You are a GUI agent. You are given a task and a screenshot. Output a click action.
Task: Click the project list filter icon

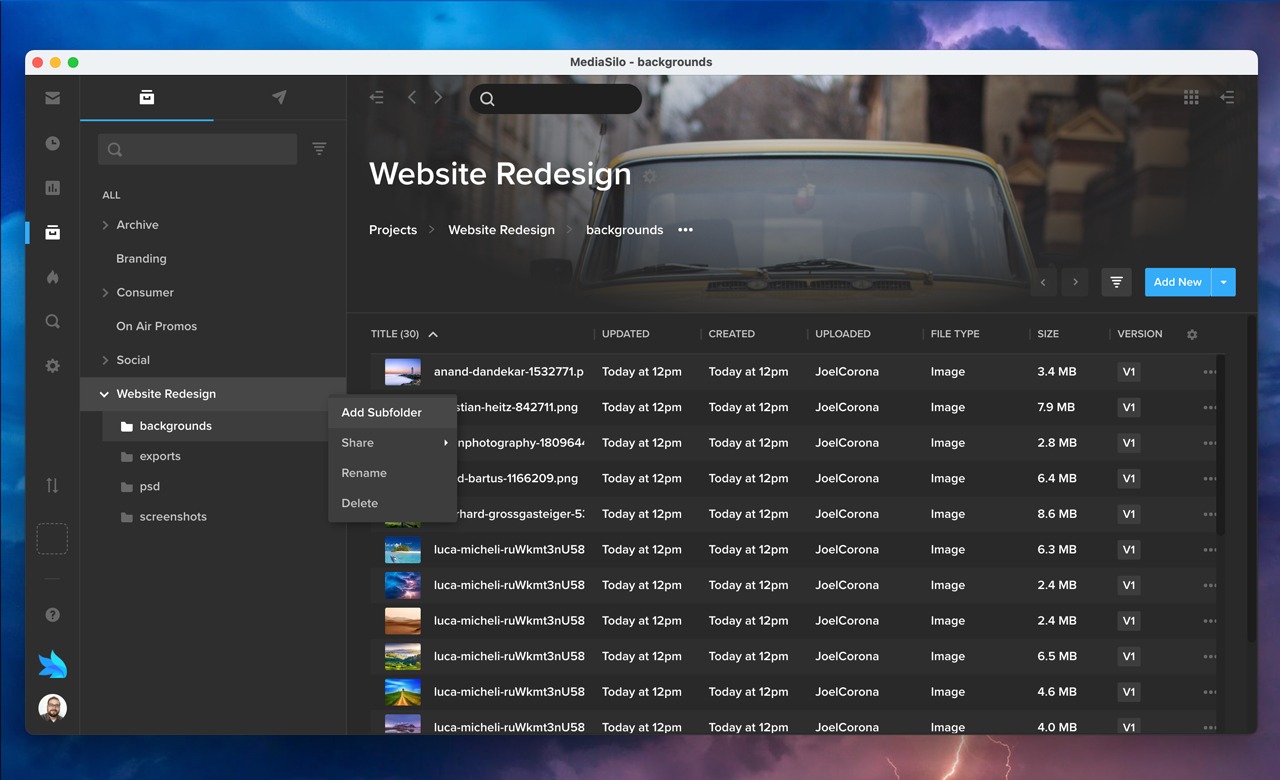pos(319,148)
